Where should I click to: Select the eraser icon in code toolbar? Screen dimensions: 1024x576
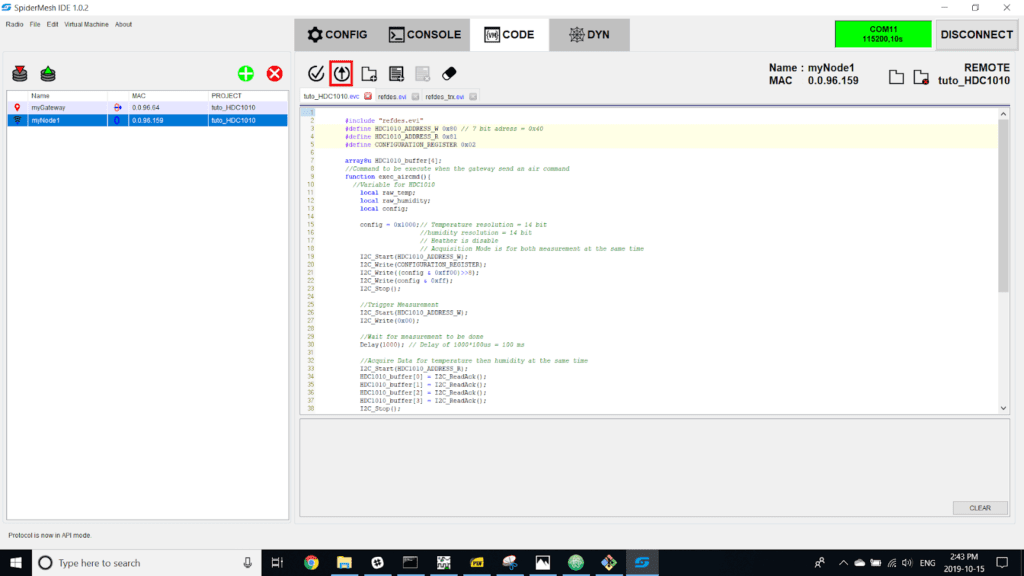pos(449,74)
